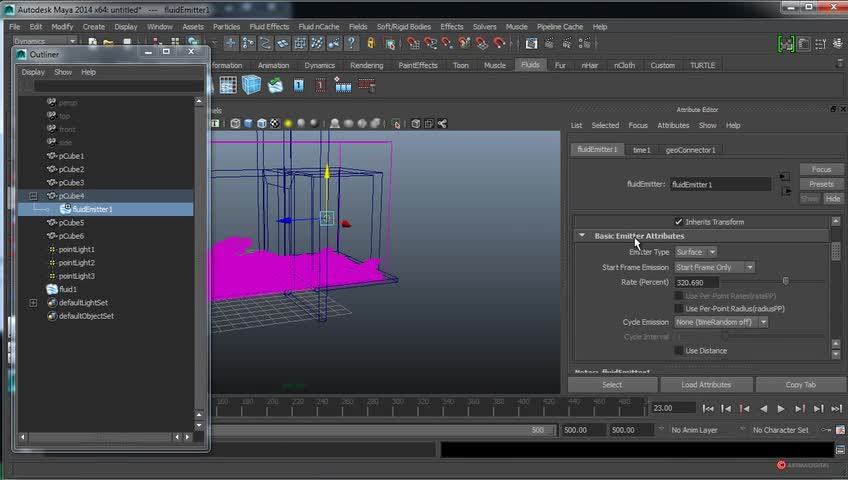Enable the Use Distance checkbox
This screenshot has width=848, height=480.
point(679,351)
